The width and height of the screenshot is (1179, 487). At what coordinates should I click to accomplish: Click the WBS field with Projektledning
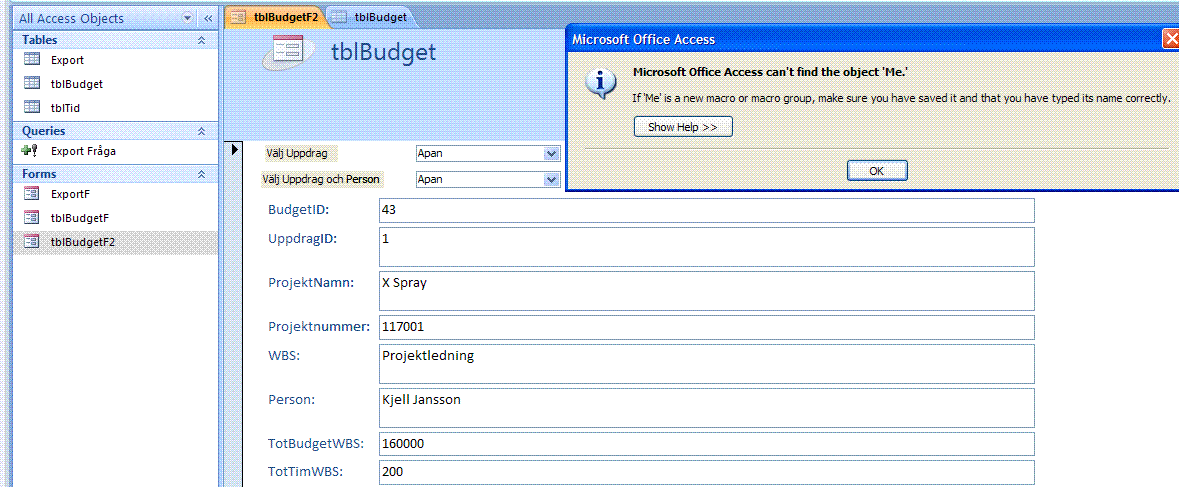[x=707, y=364]
